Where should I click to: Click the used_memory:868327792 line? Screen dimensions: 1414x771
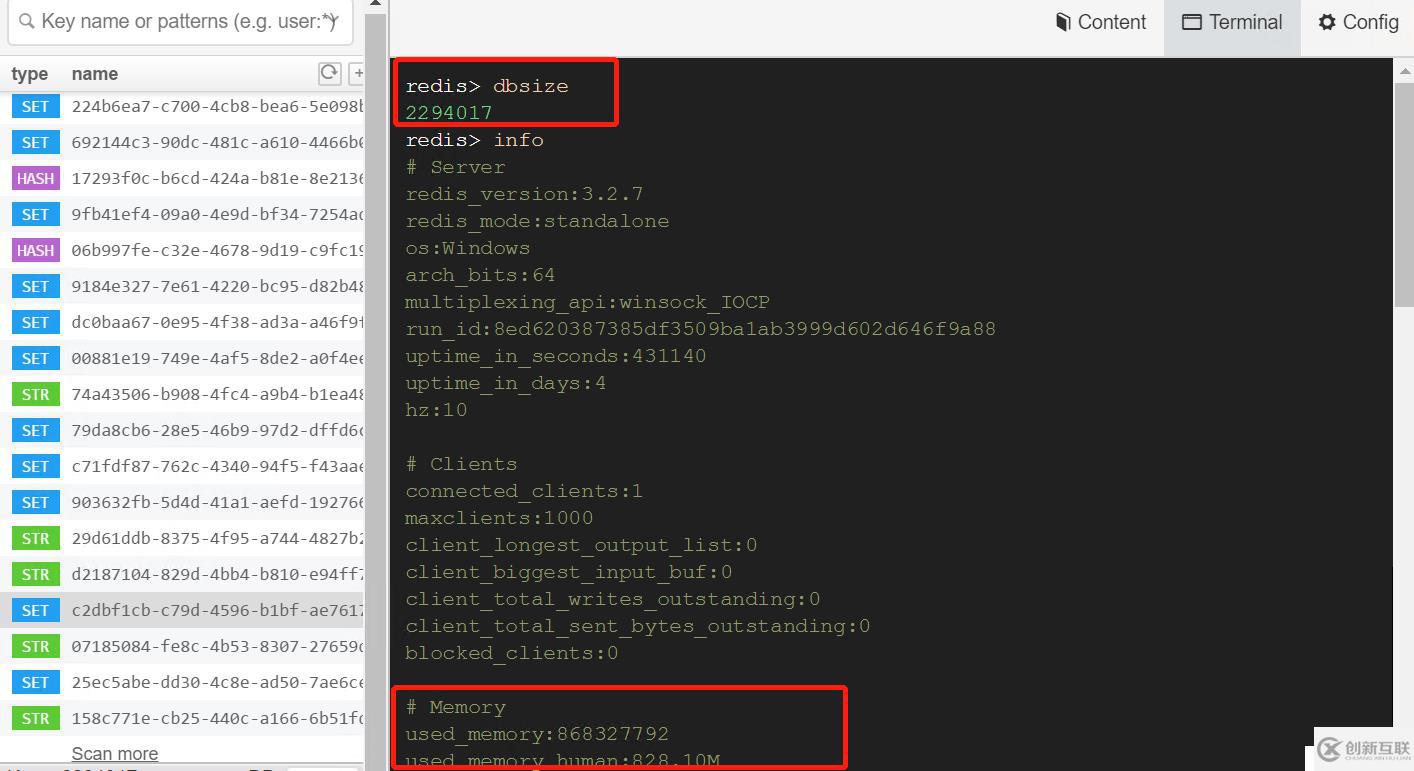[x=537, y=734]
